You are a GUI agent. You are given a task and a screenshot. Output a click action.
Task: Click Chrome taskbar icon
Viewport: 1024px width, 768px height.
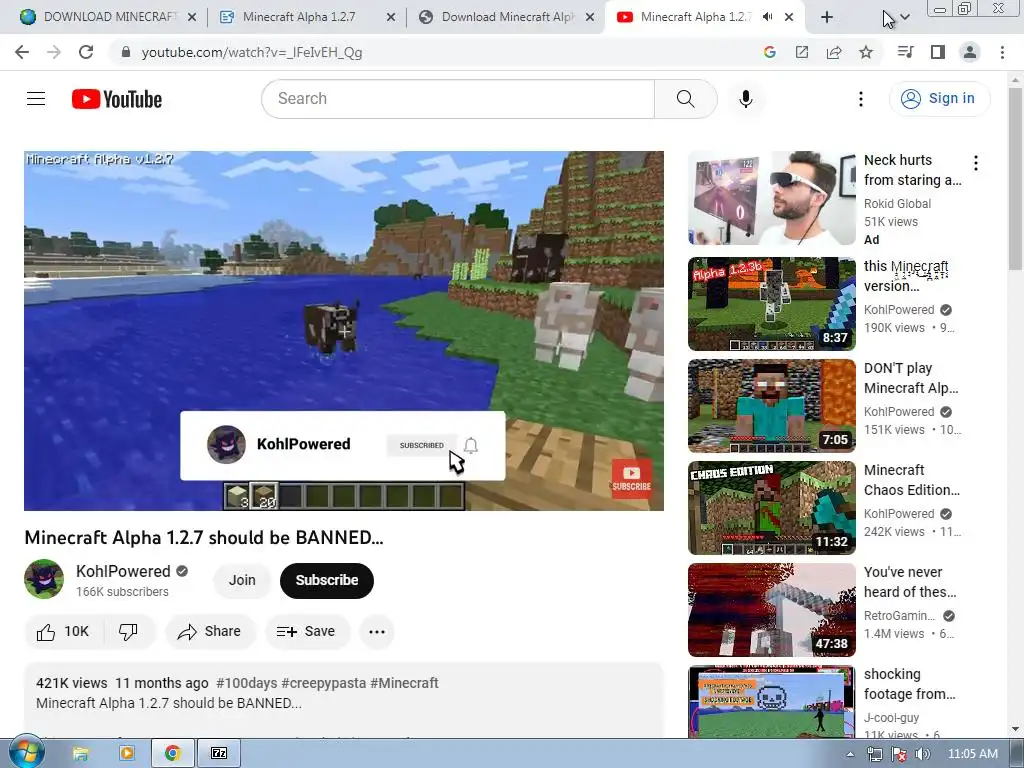tap(172, 754)
